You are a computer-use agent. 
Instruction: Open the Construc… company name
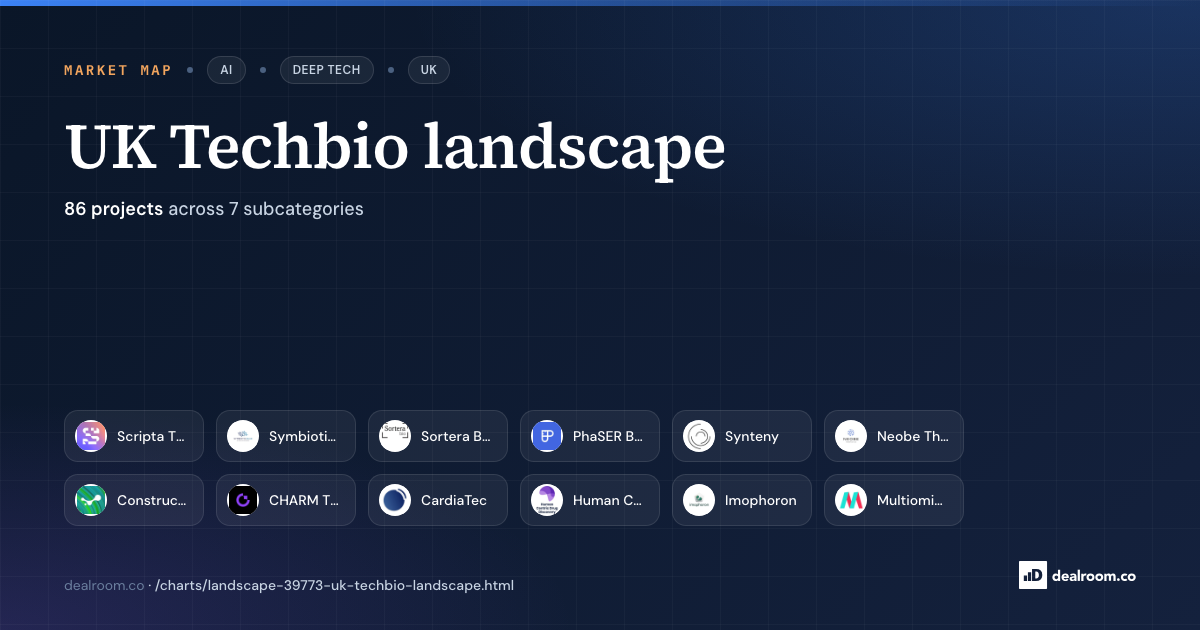tap(152, 500)
